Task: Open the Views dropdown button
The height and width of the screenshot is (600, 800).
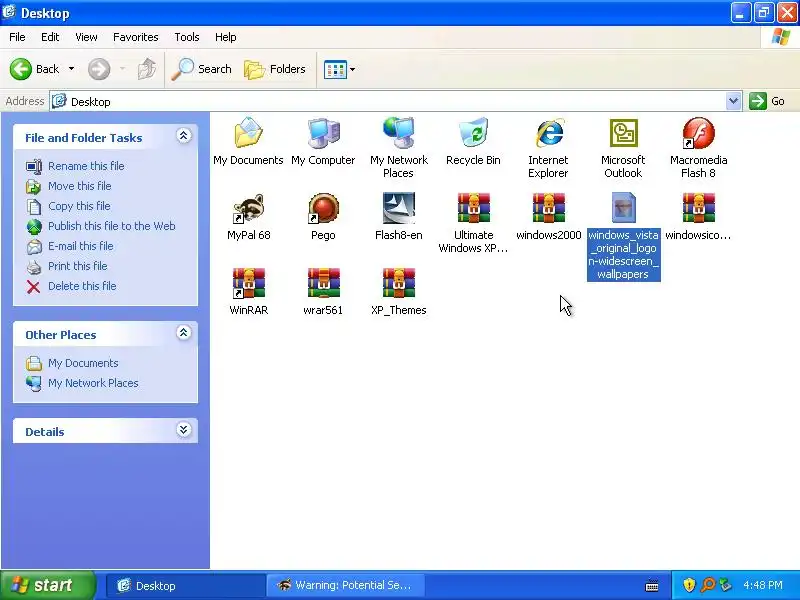Action: pyautogui.click(x=339, y=69)
